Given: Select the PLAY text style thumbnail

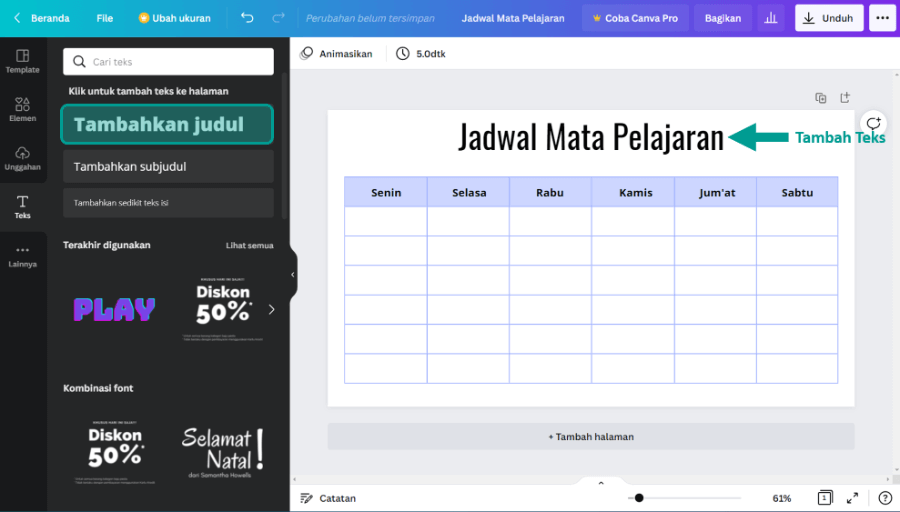Looking at the screenshot, I should (114, 310).
